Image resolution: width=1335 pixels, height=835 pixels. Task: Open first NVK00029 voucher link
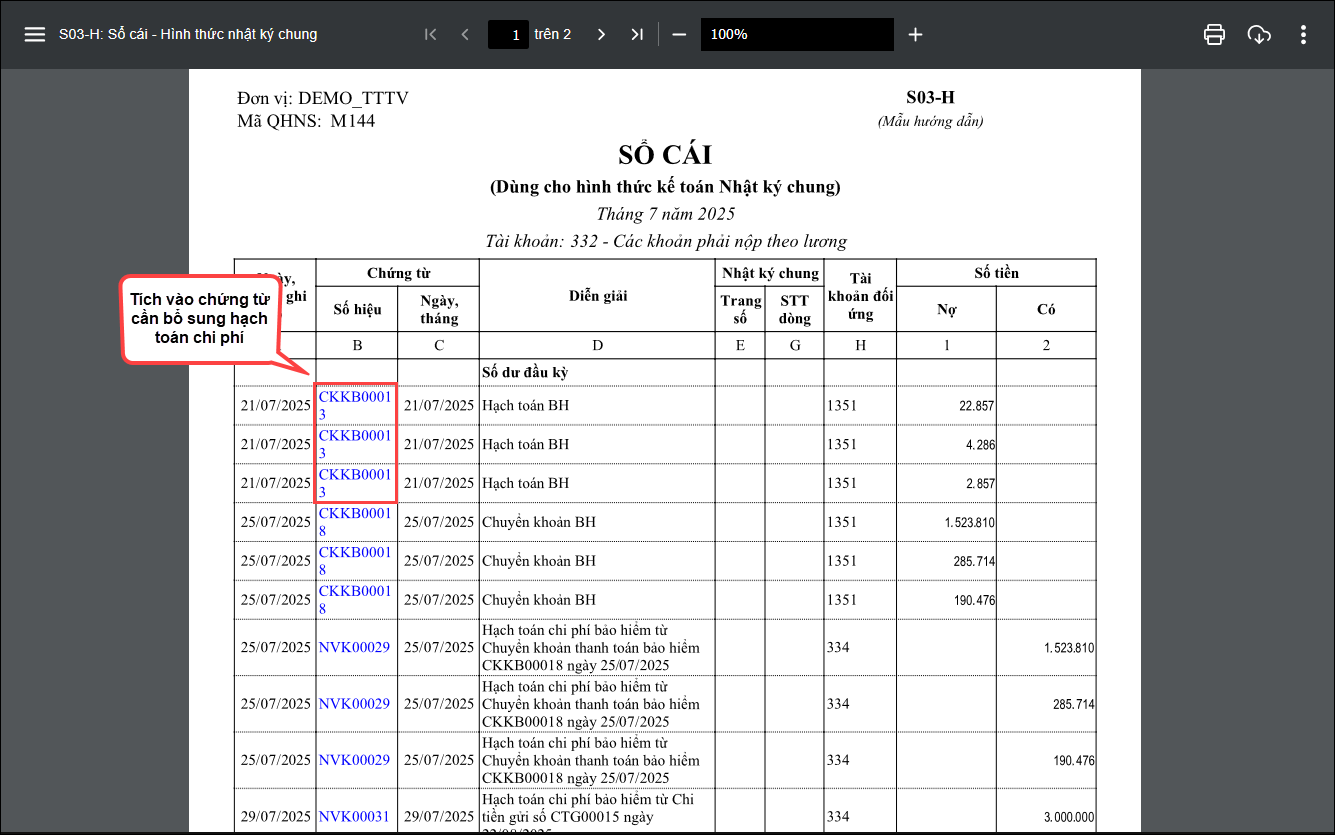point(354,648)
